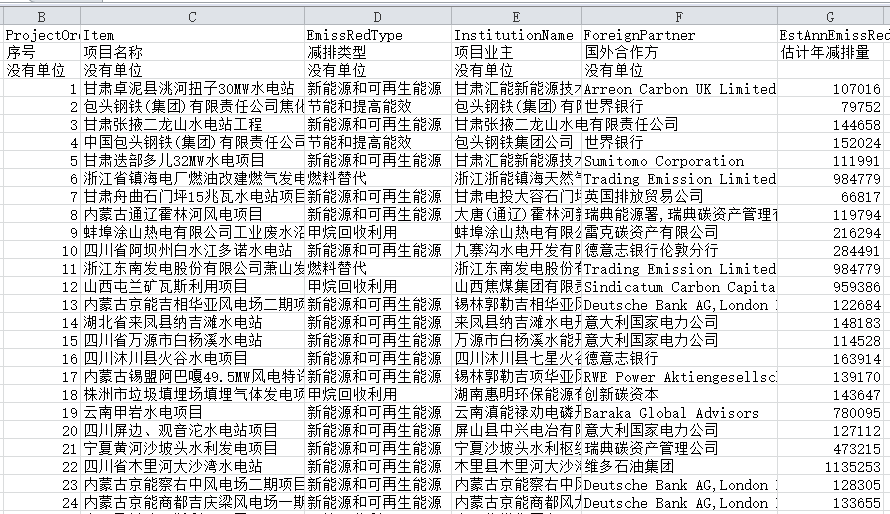This screenshot has height=514, width=890.
Task: Select cell '瑞典碳资产管理公司'
Action: [x=679, y=448]
